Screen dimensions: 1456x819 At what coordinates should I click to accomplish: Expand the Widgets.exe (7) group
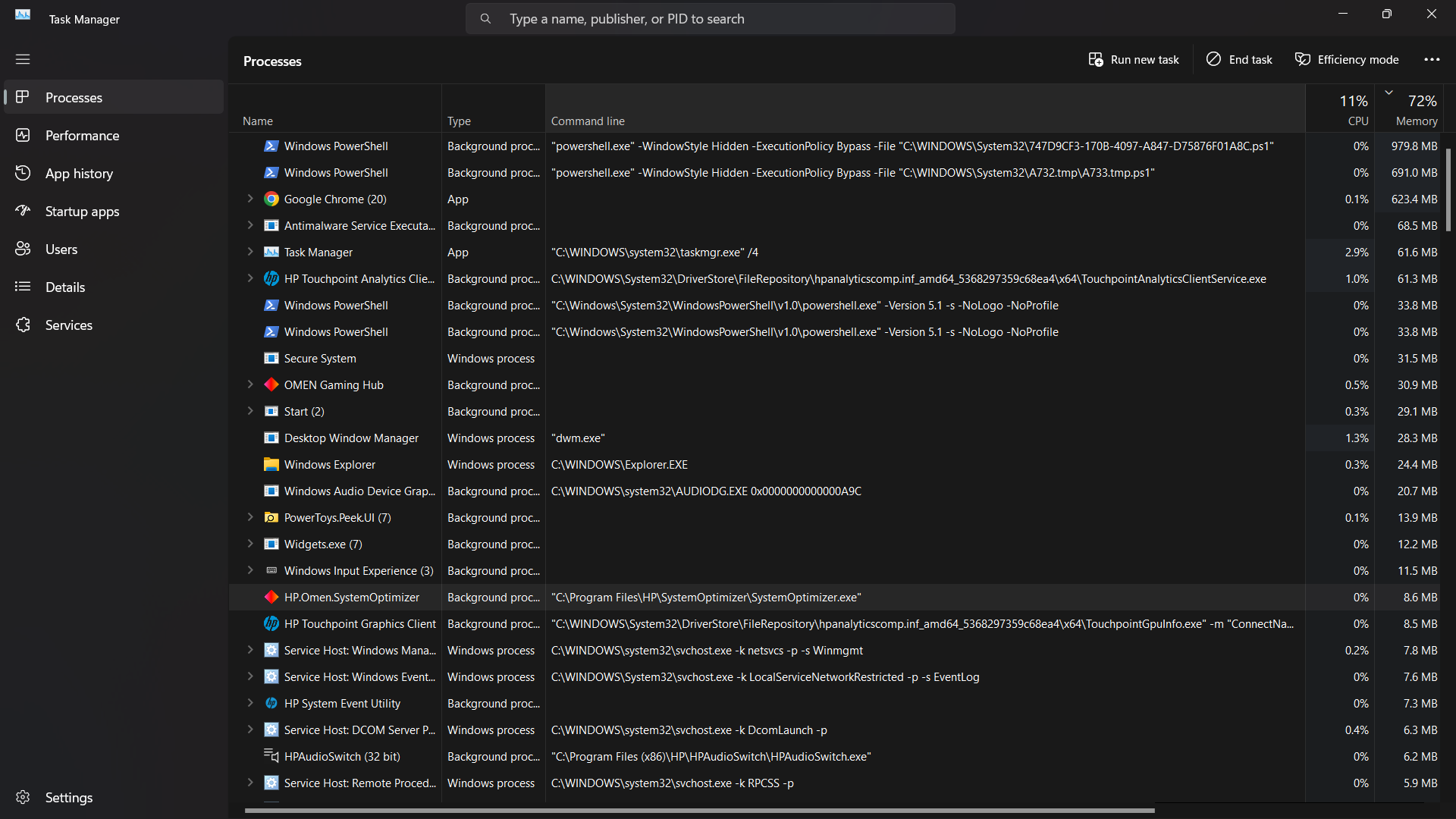coord(250,544)
